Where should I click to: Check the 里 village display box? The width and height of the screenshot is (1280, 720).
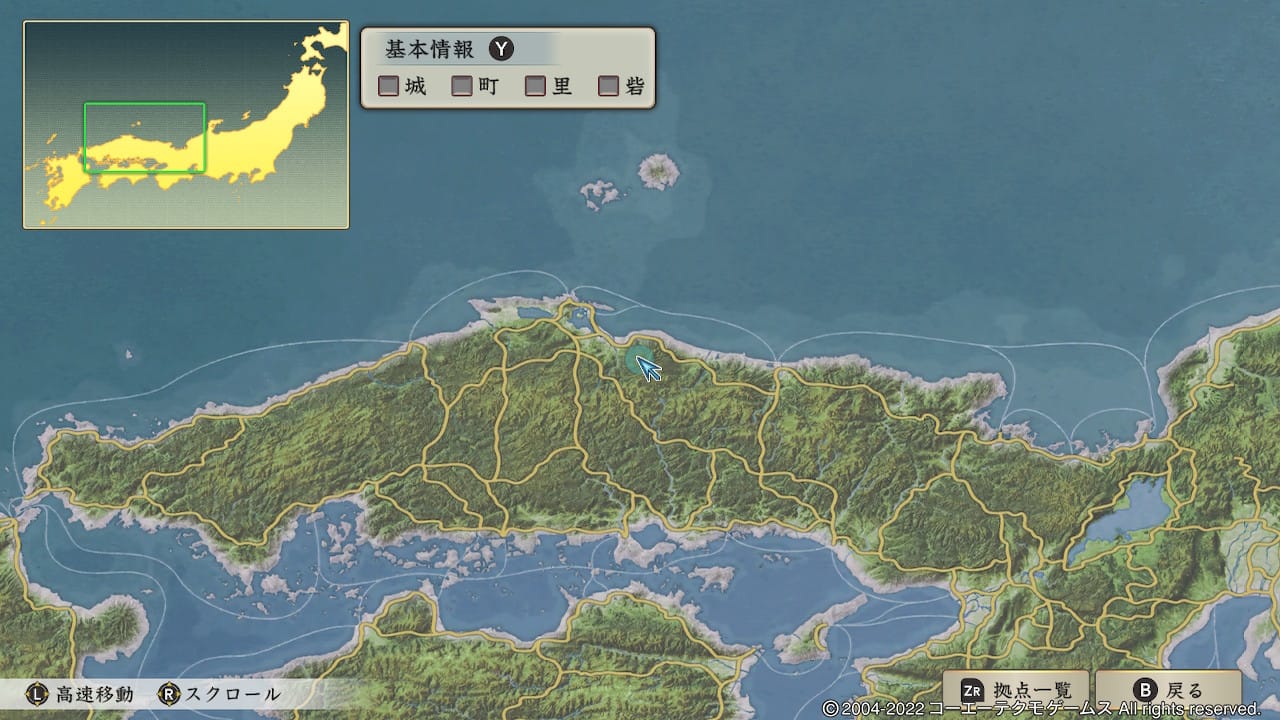(535, 87)
